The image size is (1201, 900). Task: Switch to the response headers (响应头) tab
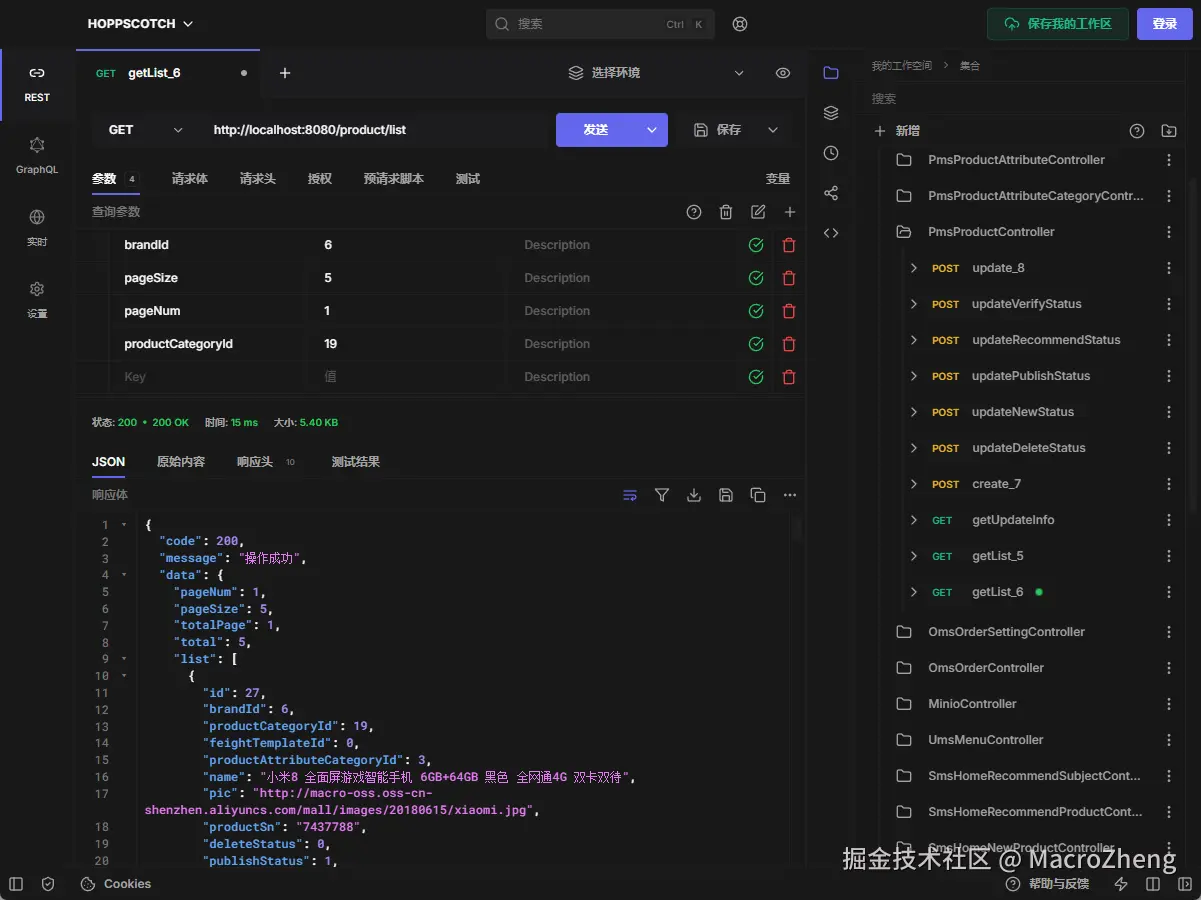(x=266, y=462)
